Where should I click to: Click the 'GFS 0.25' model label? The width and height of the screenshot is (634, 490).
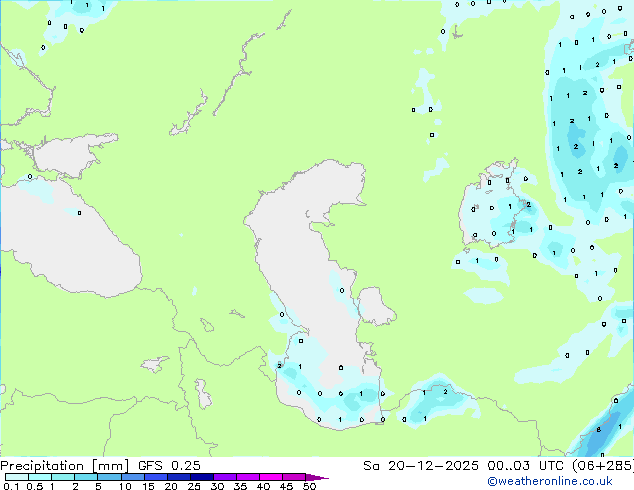point(169,466)
